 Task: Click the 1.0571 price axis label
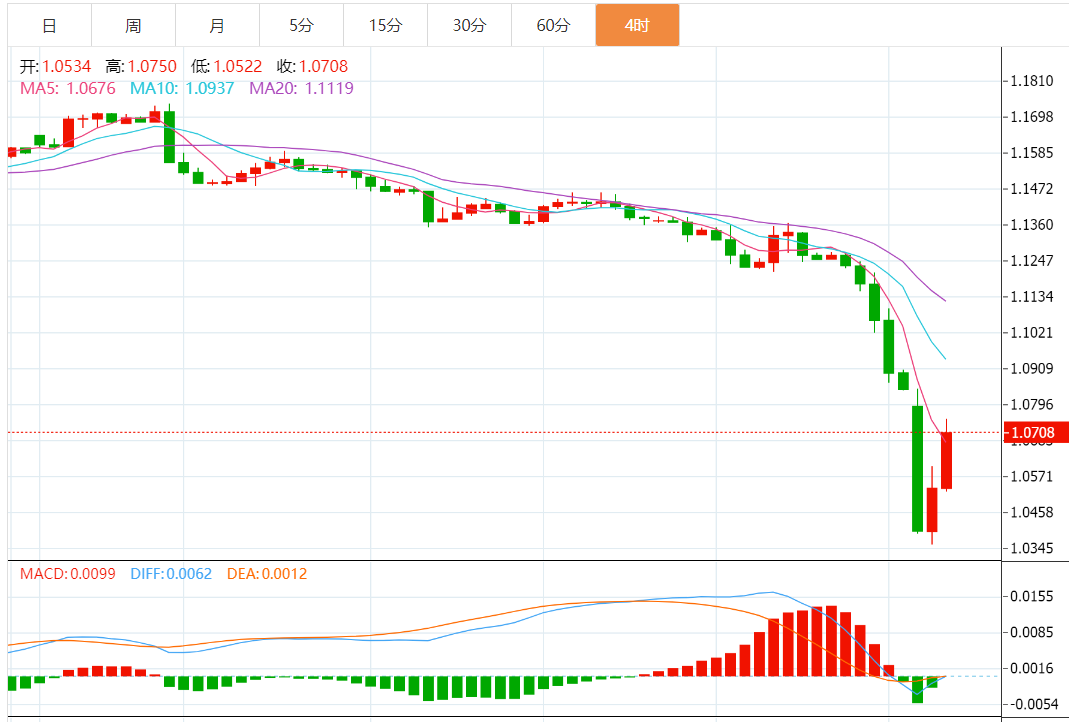tap(1032, 476)
